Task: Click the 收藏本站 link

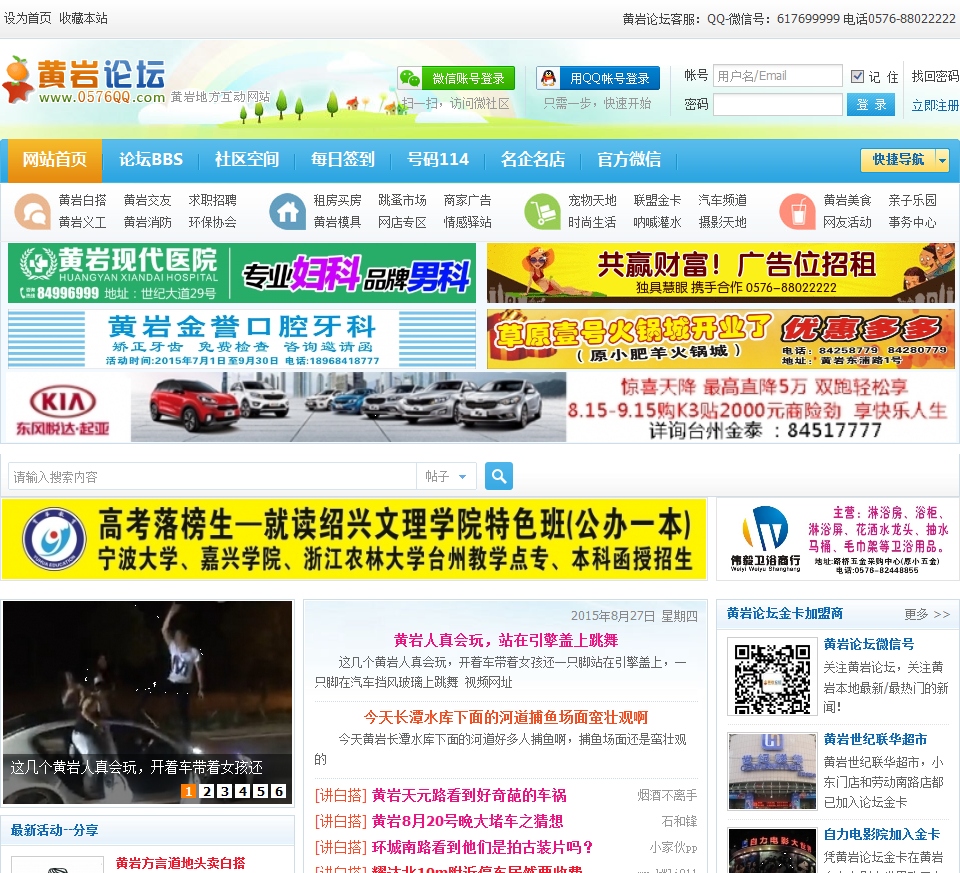Action: click(83, 18)
